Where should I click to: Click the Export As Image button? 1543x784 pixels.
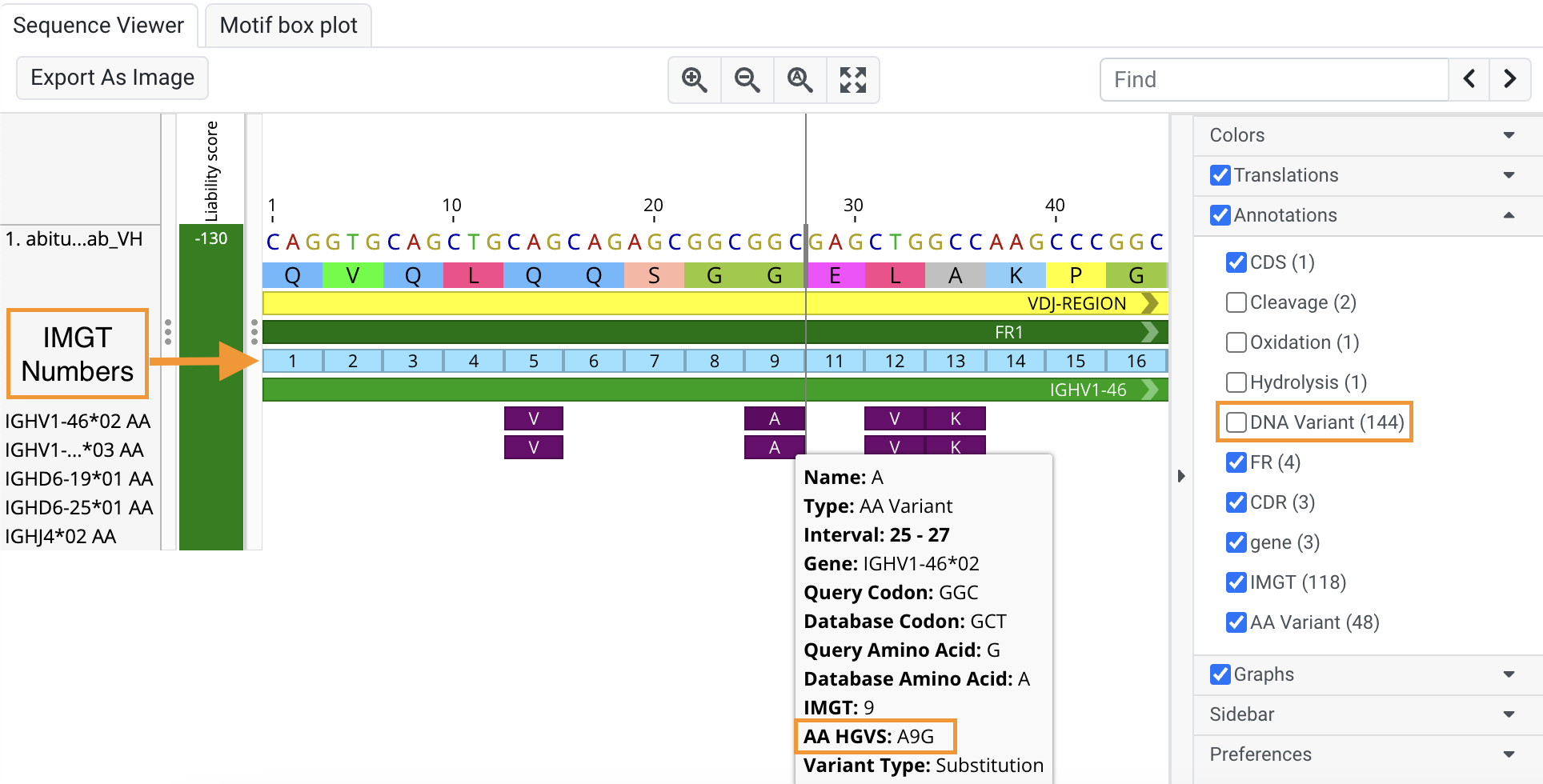tap(112, 78)
